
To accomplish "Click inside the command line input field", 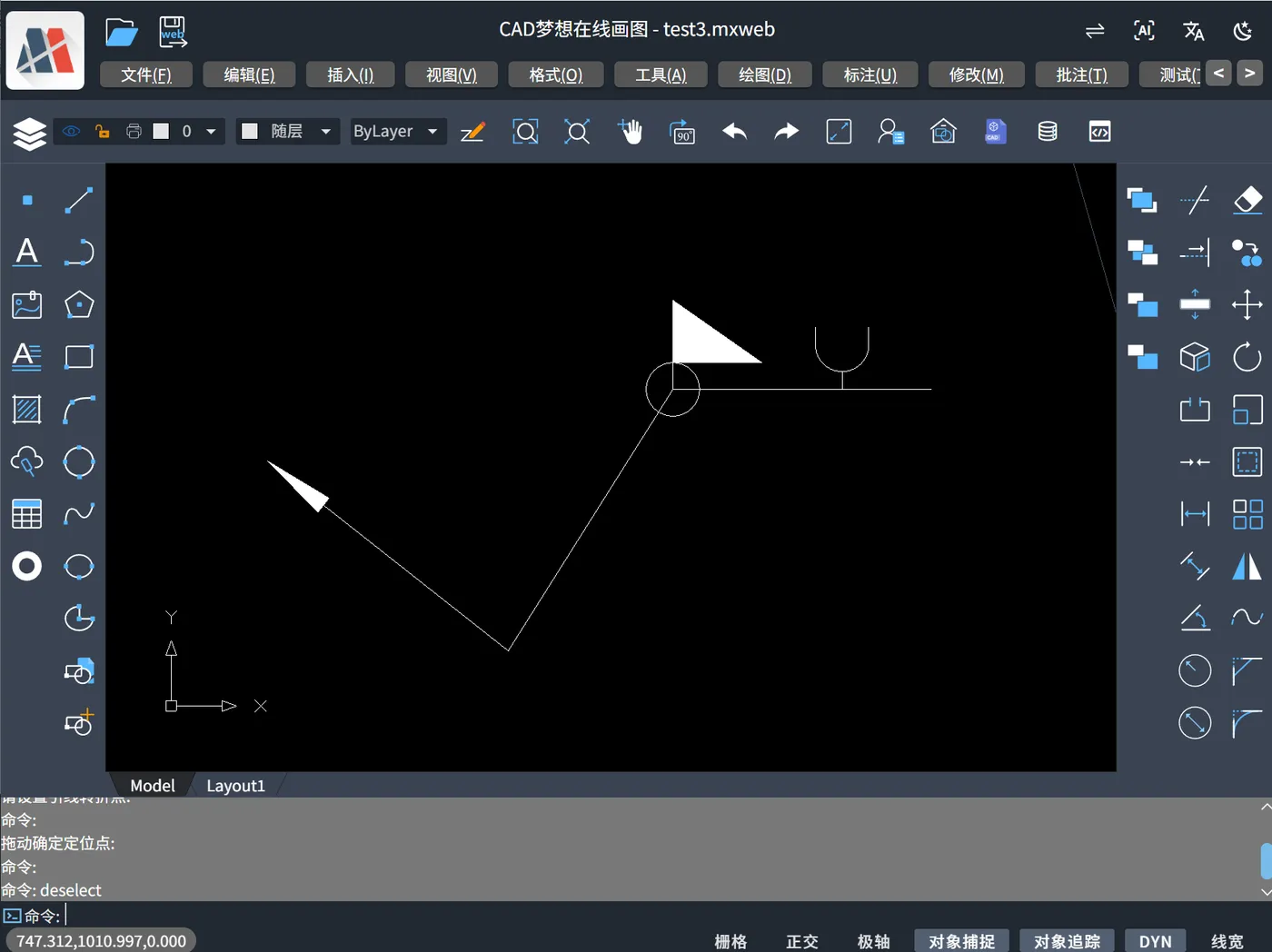I will click(x=182, y=916).
